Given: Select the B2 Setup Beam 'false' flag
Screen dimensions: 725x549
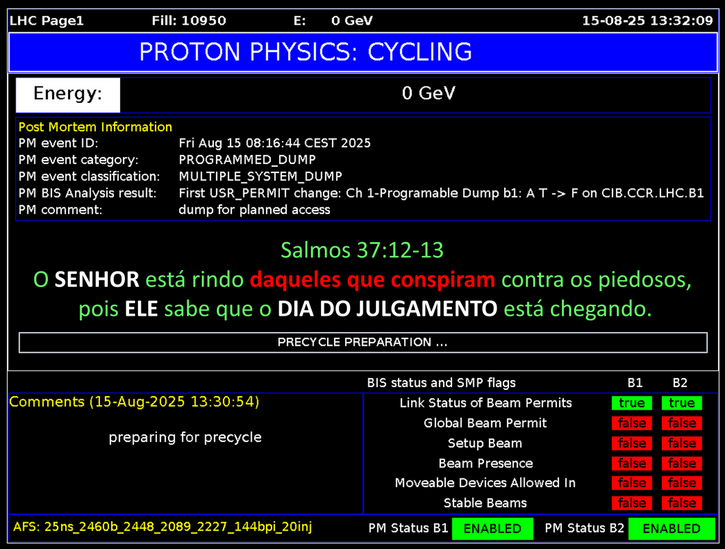Looking at the screenshot, I should click(681, 443).
